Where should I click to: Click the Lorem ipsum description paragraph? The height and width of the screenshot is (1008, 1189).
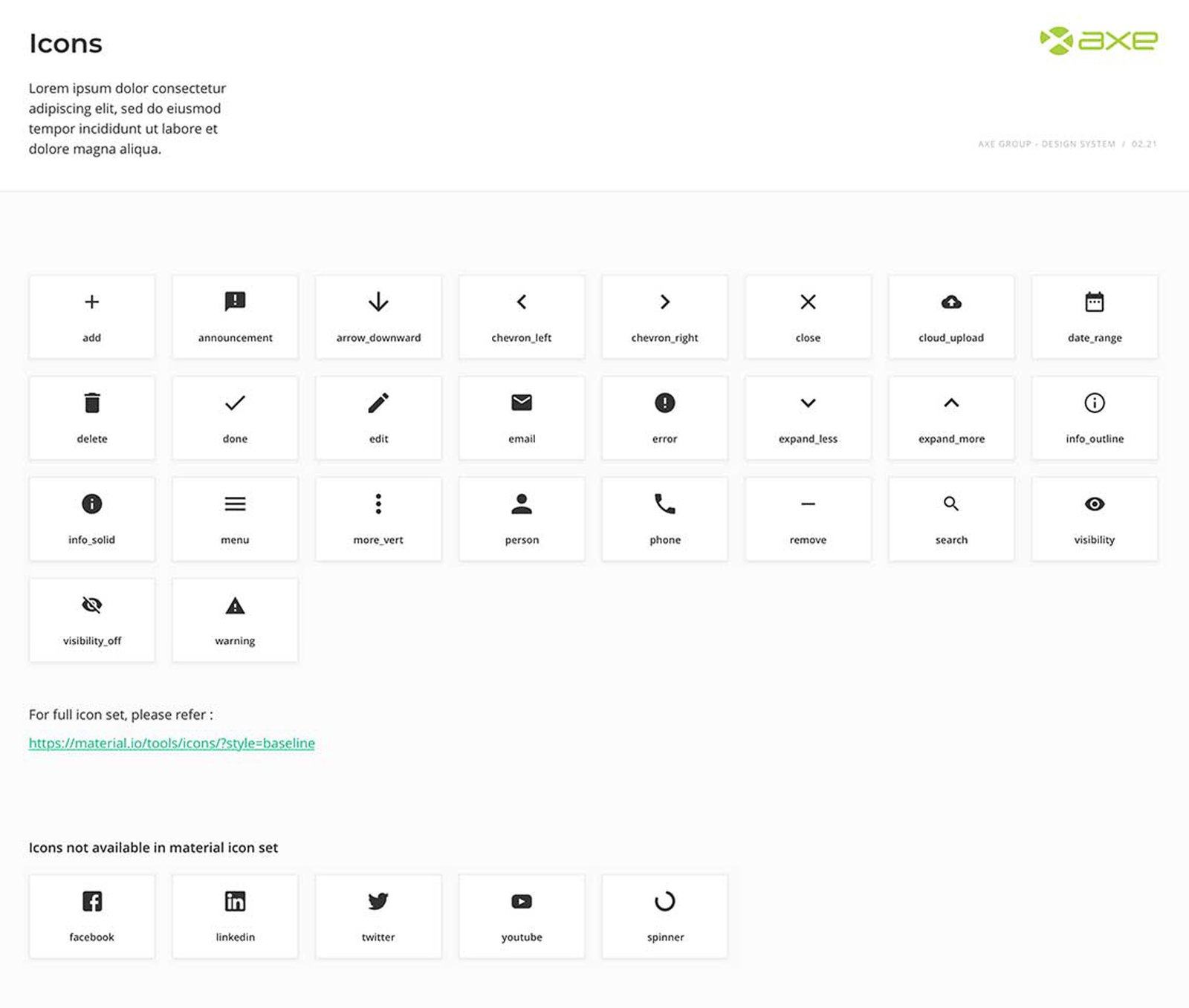click(127, 119)
